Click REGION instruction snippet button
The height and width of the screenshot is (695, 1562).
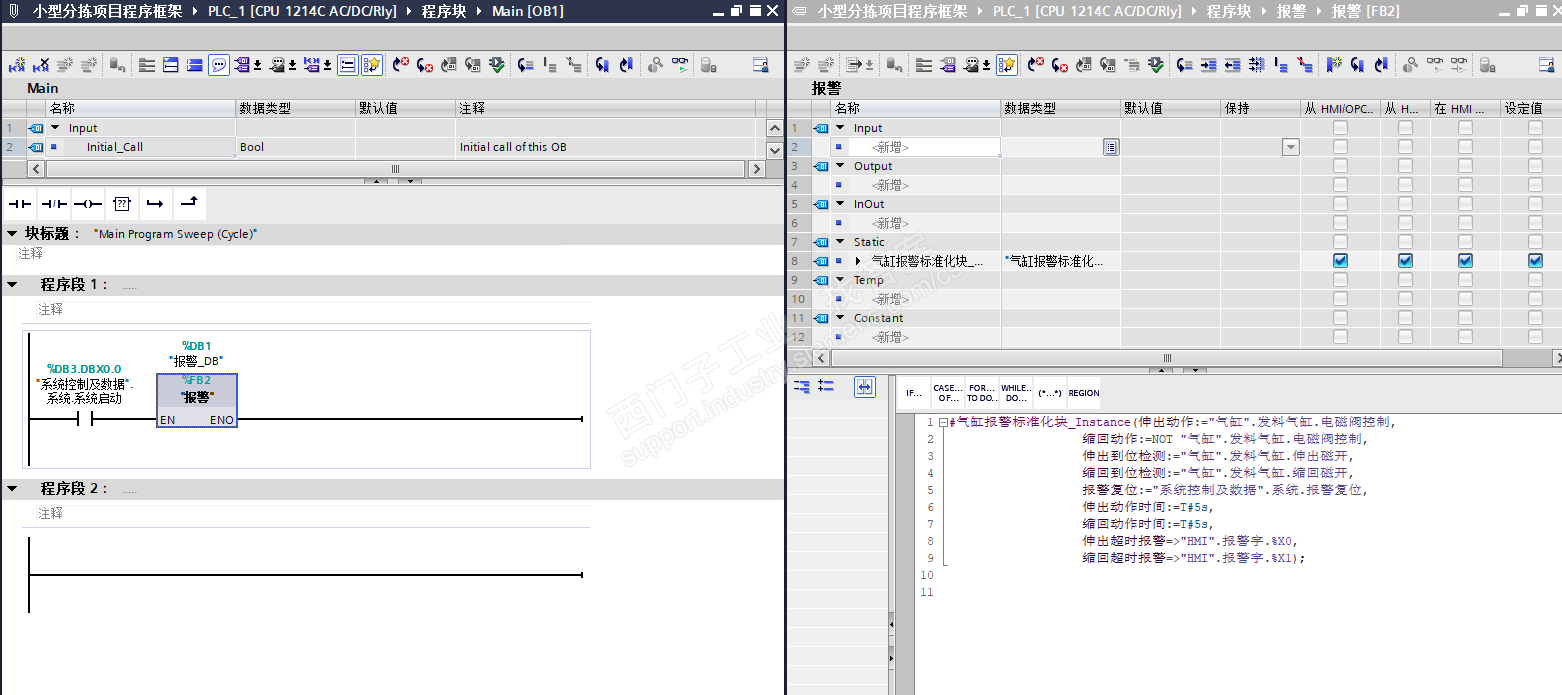click(x=1084, y=393)
